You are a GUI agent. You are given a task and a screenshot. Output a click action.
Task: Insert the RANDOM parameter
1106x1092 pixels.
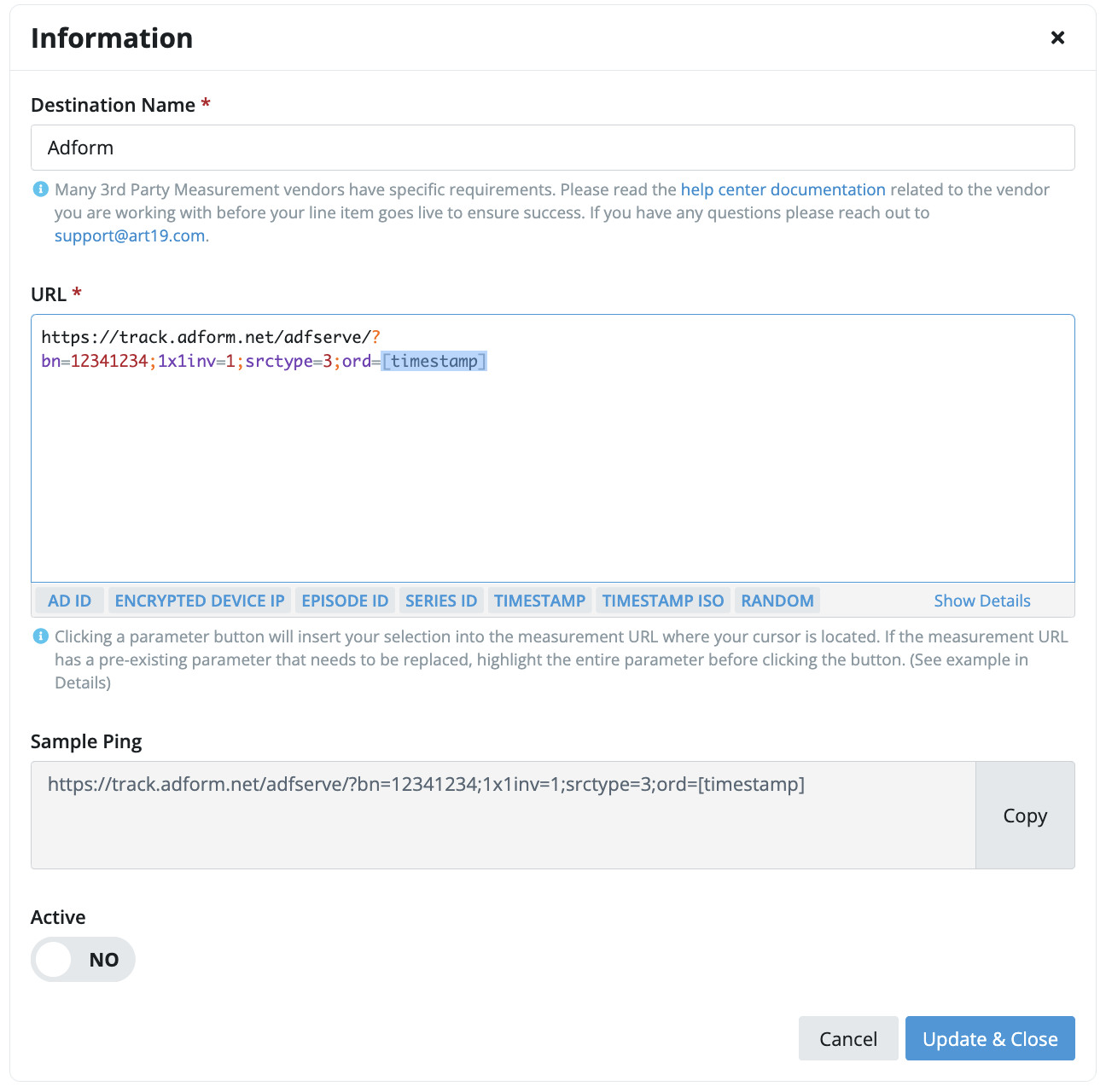[777, 601]
